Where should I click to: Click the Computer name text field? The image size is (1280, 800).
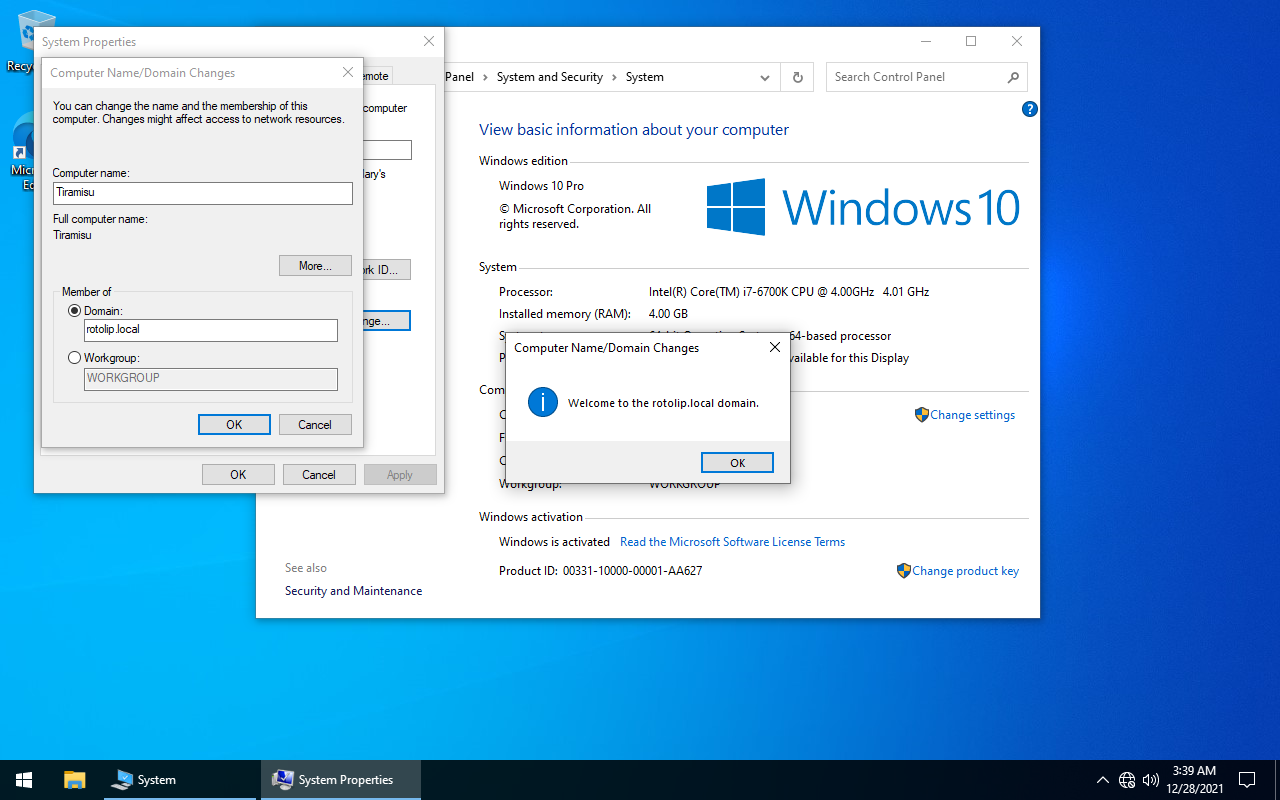pyautogui.click(x=202, y=193)
